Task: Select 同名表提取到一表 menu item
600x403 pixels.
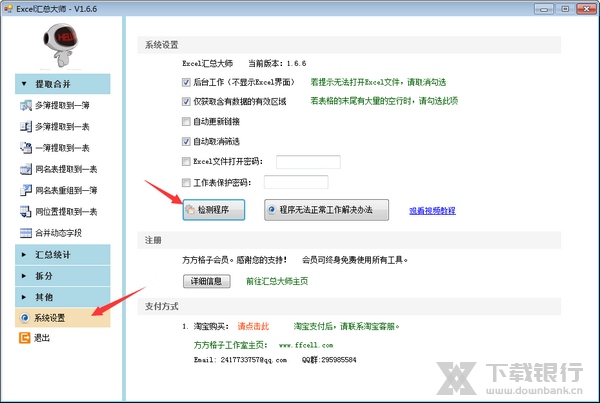Action: pos(66,169)
